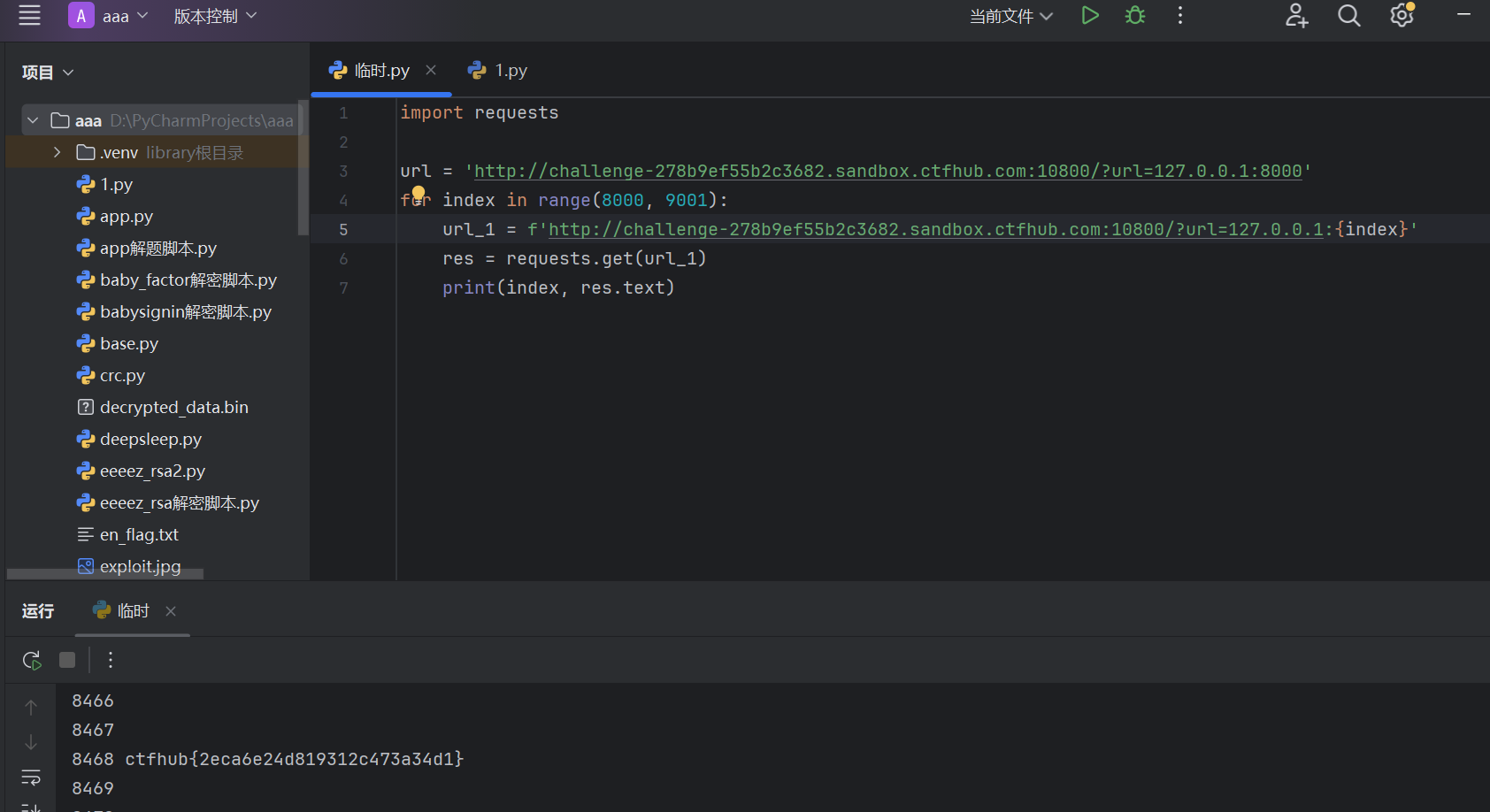Click console output line 8469
The width and height of the screenshot is (1490, 812).
[x=93, y=788]
